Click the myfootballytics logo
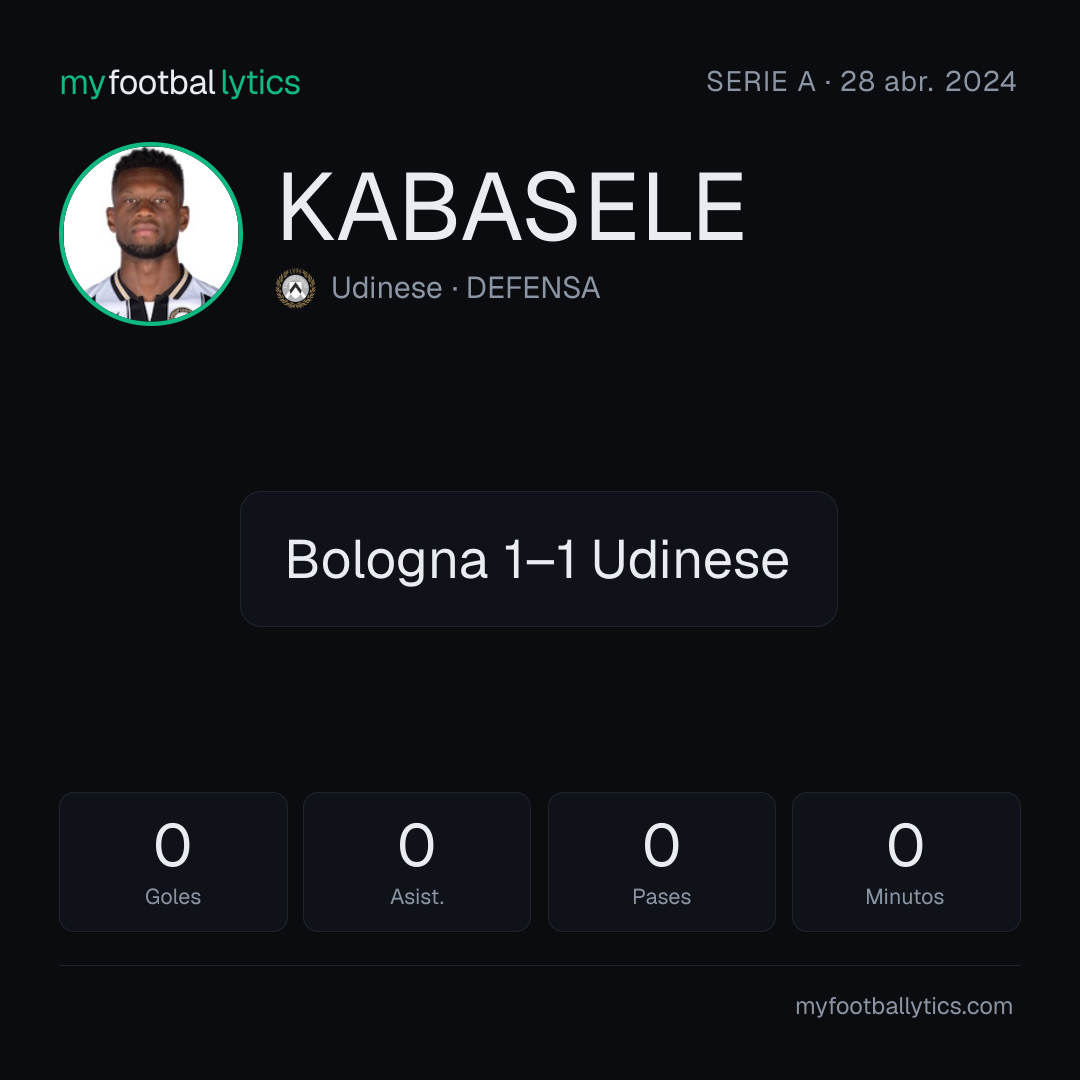This screenshot has height=1080, width=1080. click(x=180, y=83)
